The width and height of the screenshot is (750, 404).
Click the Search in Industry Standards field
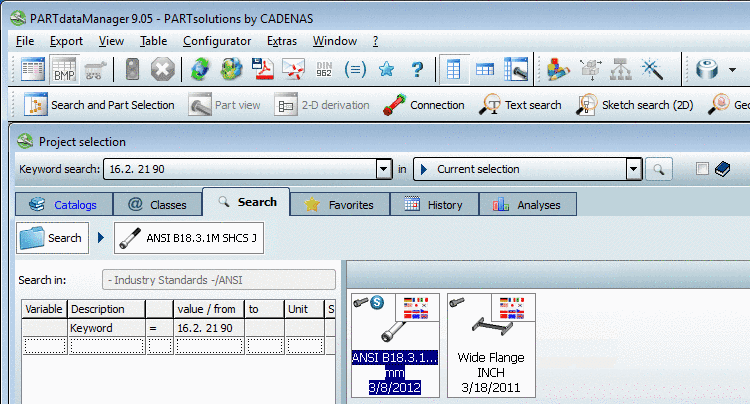[219, 280]
